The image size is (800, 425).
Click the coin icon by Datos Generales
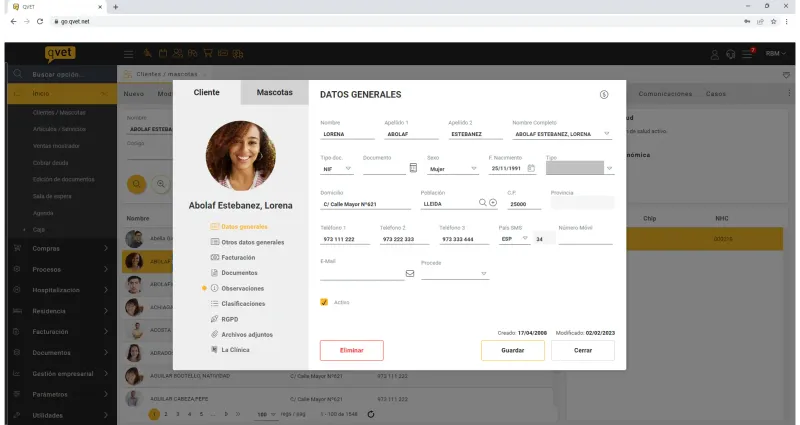(x=604, y=94)
